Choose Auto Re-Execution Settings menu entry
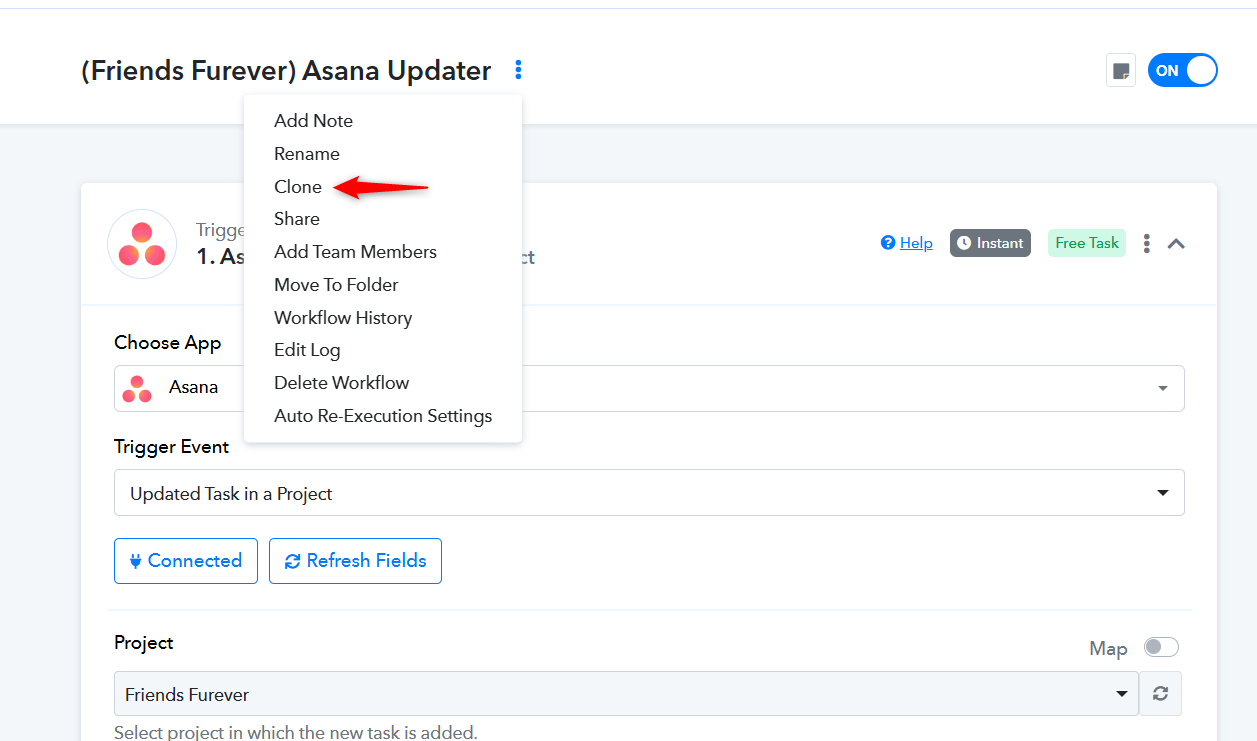This screenshot has width=1257, height=741. coord(383,416)
